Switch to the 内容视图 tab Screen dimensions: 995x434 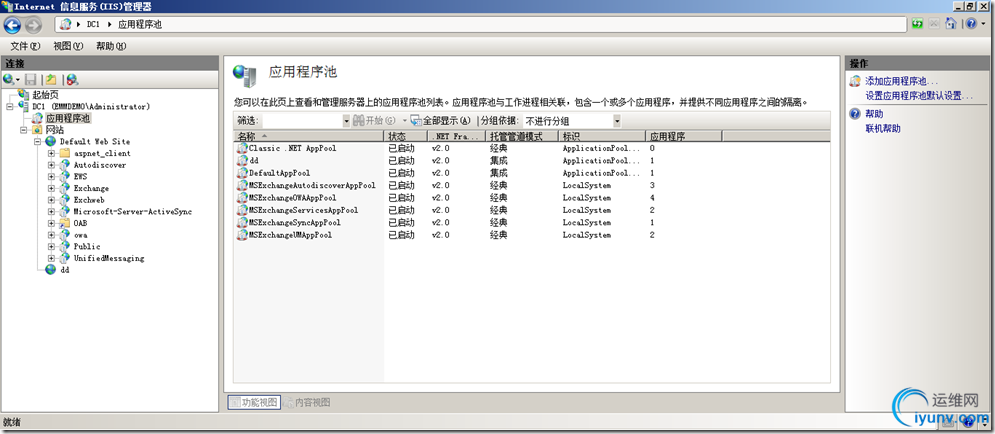click(307, 402)
